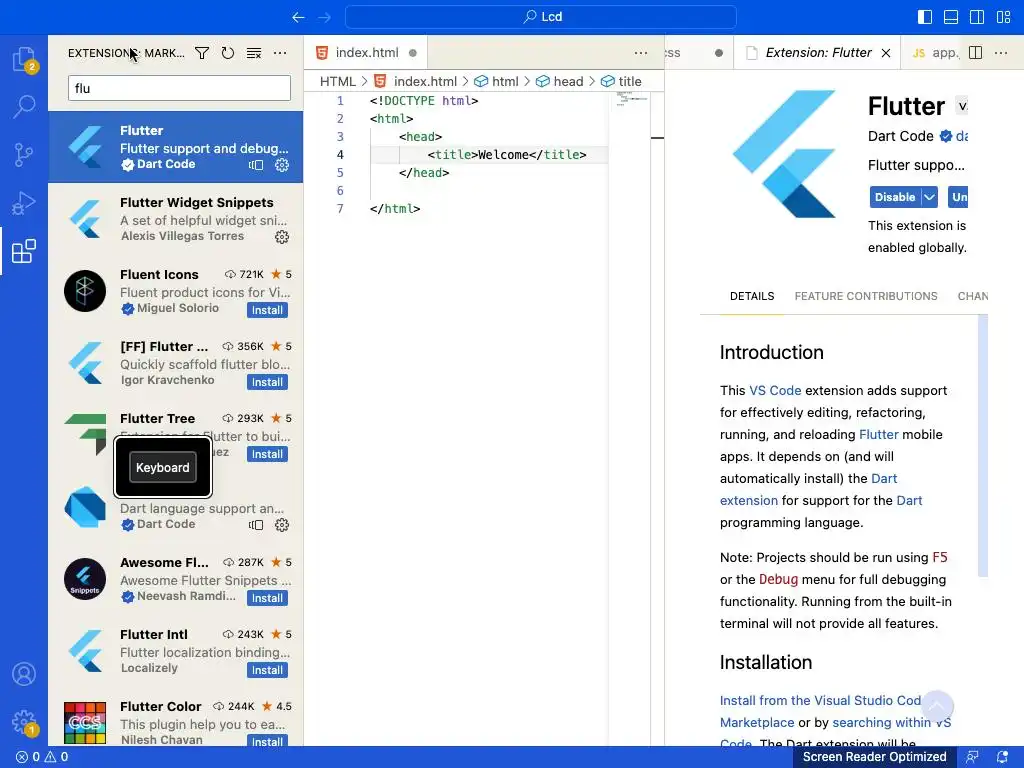Image resolution: width=1024 pixels, height=768 pixels.
Task: Click the command center search bar
Action: click(x=541, y=17)
